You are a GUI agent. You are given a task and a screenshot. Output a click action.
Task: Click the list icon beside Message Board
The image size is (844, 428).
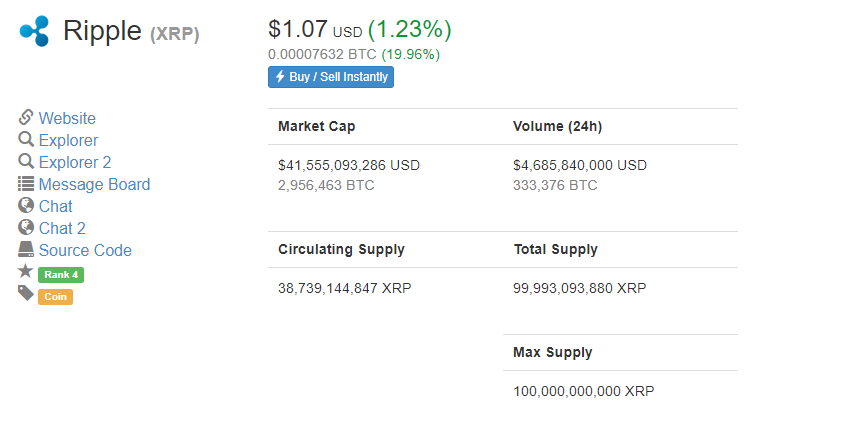(x=26, y=184)
